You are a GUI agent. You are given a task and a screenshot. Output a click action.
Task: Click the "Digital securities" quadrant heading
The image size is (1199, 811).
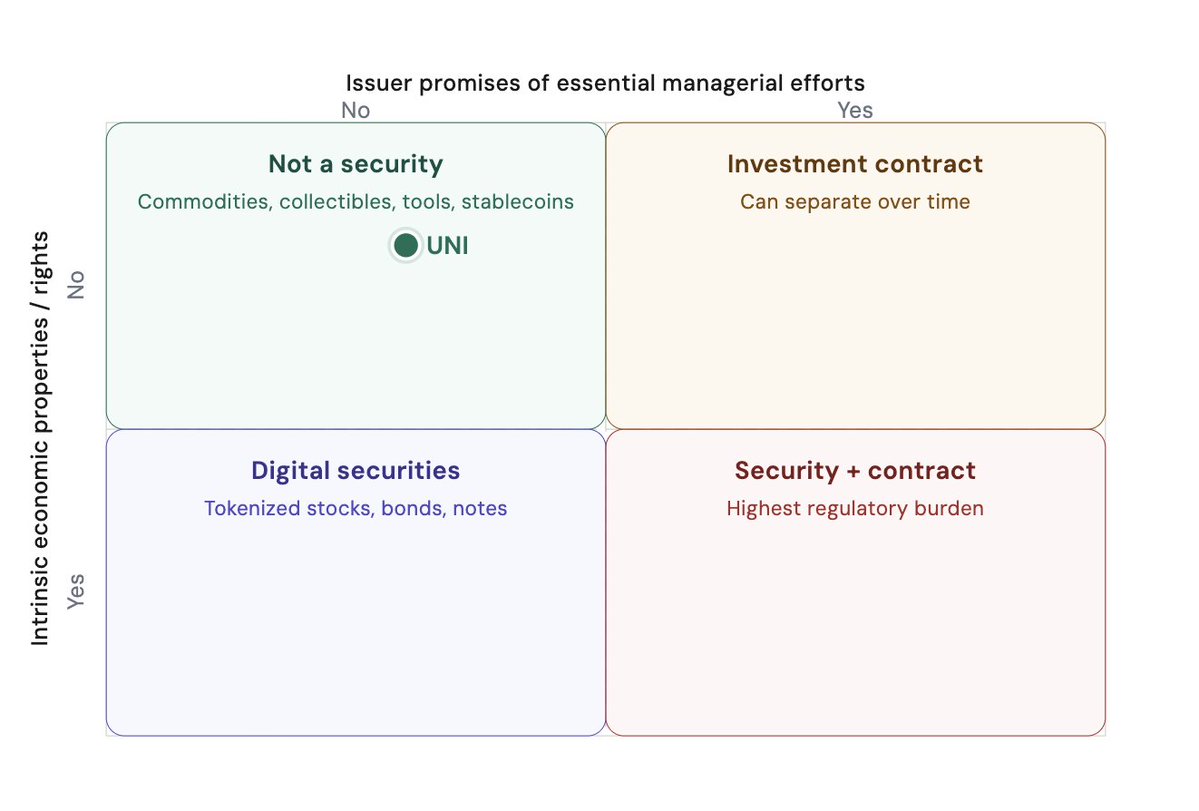355,470
